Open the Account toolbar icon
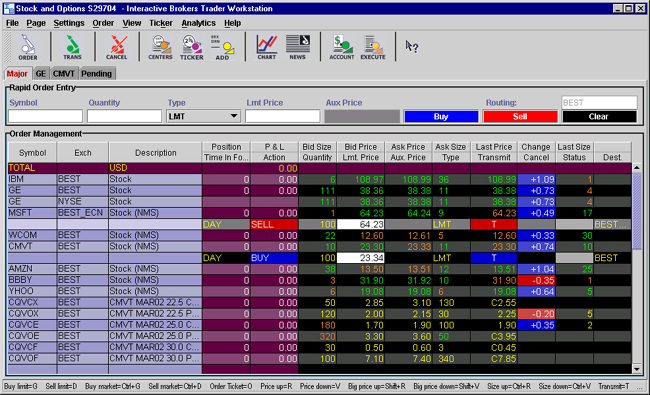650x395 pixels. click(x=342, y=47)
